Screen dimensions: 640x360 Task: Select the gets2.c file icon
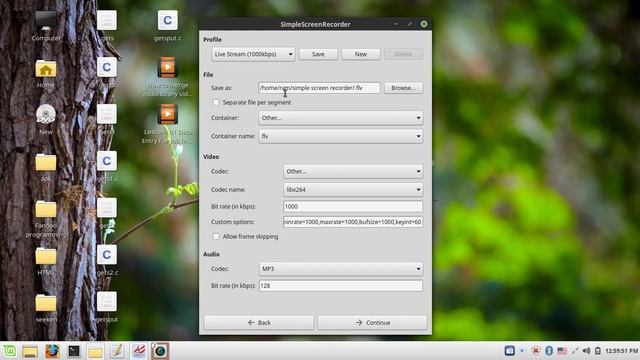click(x=107, y=255)
